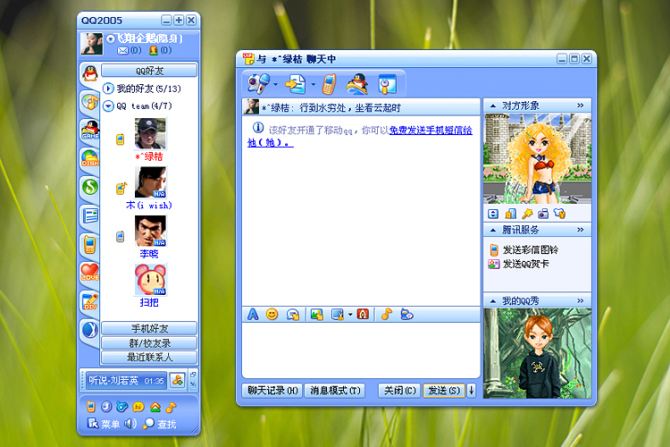
Task: Select the Love heart sidebar tab
Action: (x=90, y=272)
